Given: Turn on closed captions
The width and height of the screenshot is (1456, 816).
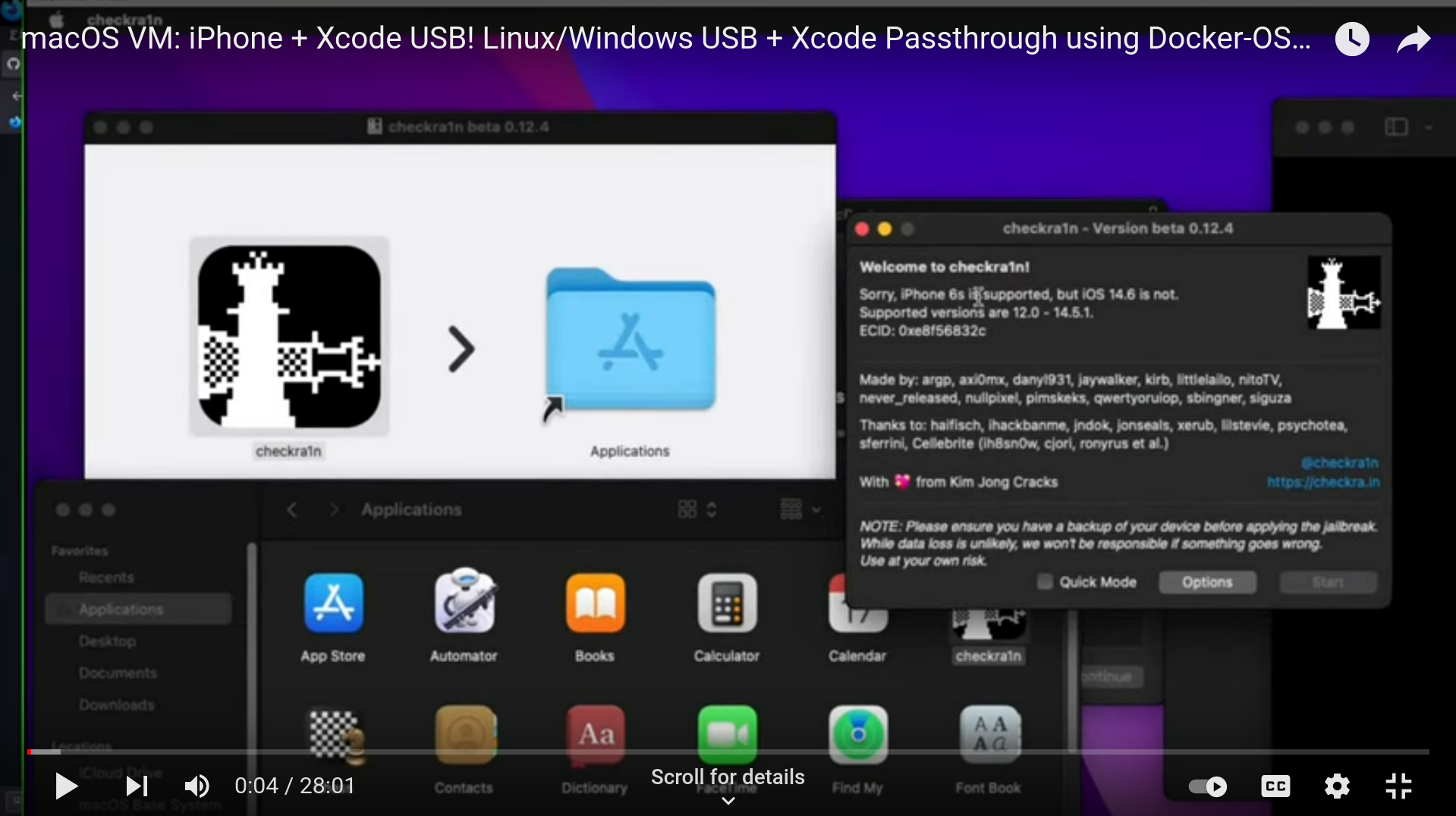Looking at the screenshot, I should [1275, 786].
